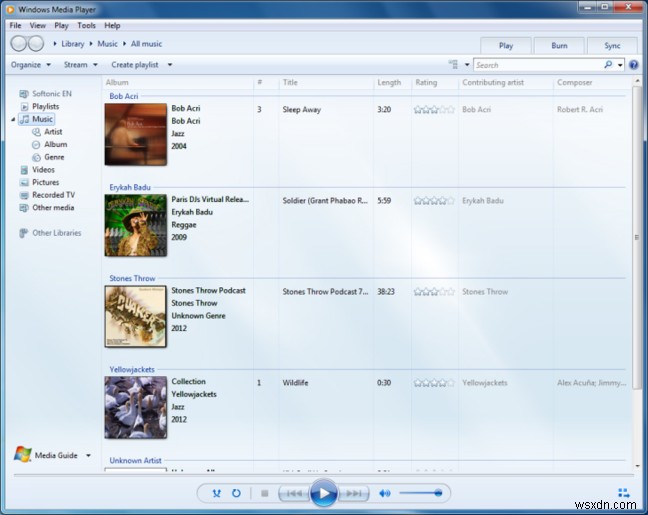
Task: Browse by Album in sidebar
Action: pyautogui.click(x=50, y=145)
